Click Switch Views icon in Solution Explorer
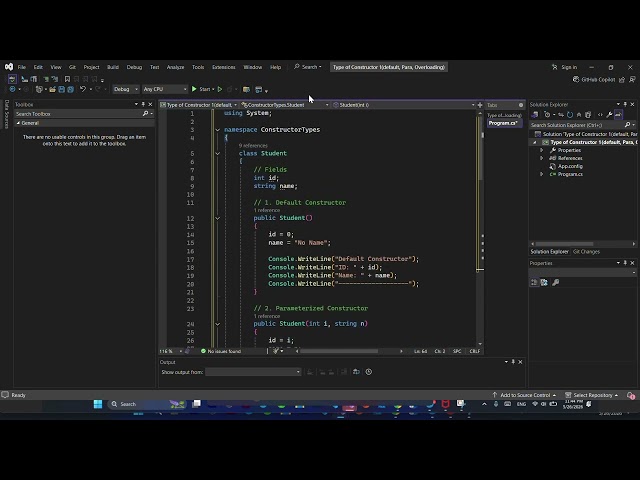This screenshot has width=640, height=480. click(x=535, y=115)
